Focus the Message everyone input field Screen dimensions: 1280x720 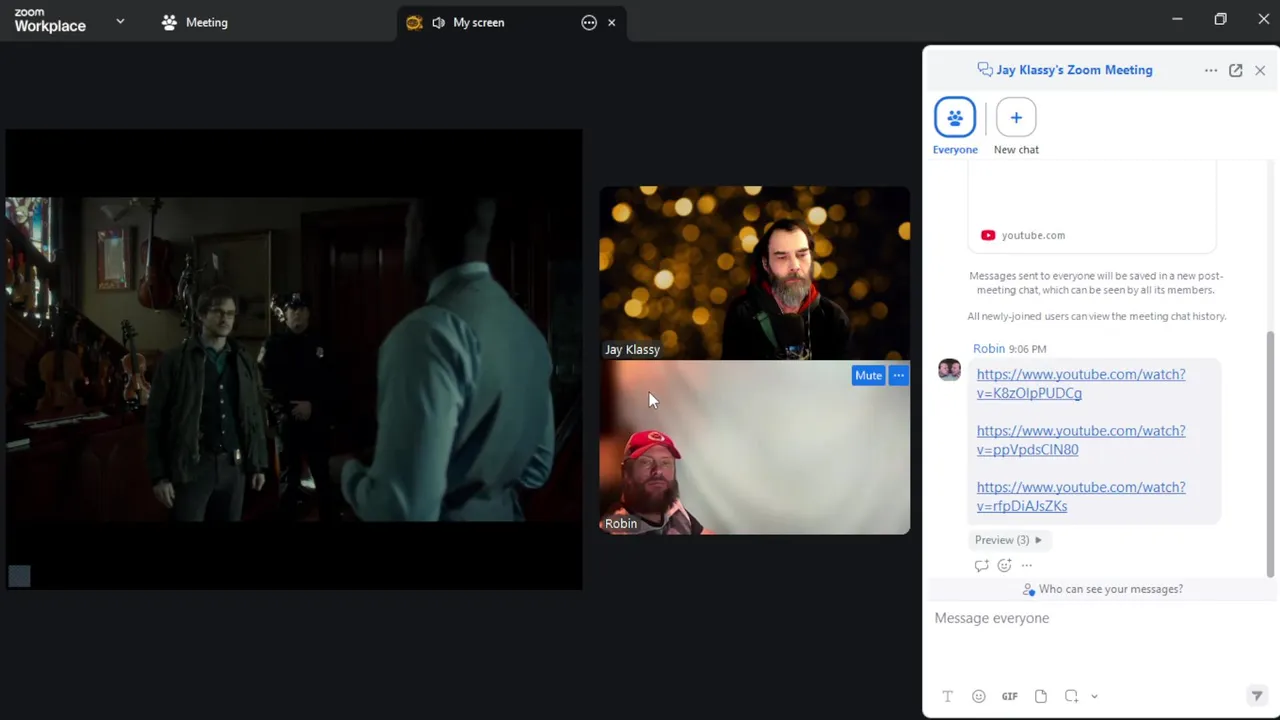pyautogui.click(x=1100, y=640)
